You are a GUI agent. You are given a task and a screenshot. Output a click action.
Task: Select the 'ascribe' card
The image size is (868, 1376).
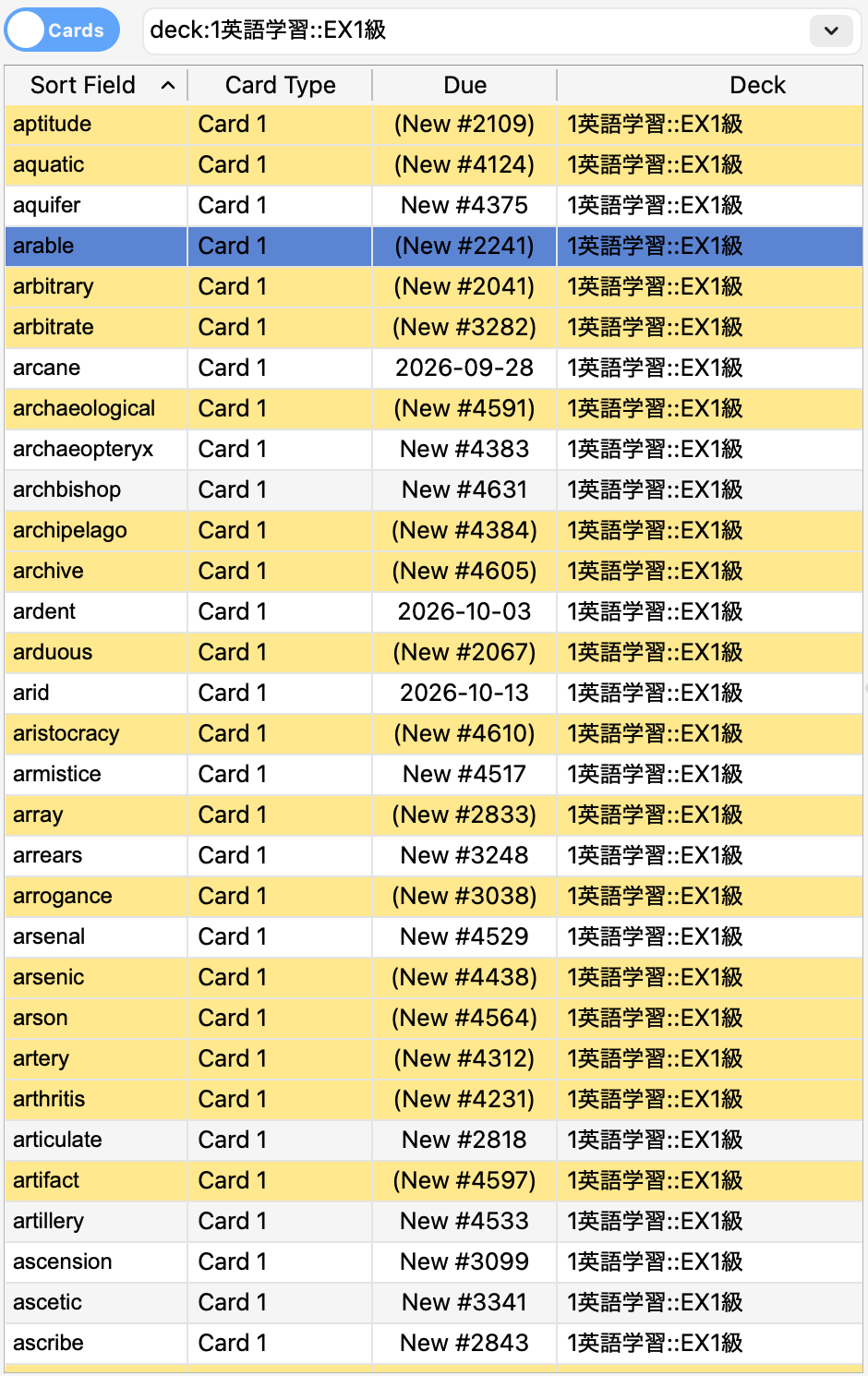click(x=434, y=1343)
